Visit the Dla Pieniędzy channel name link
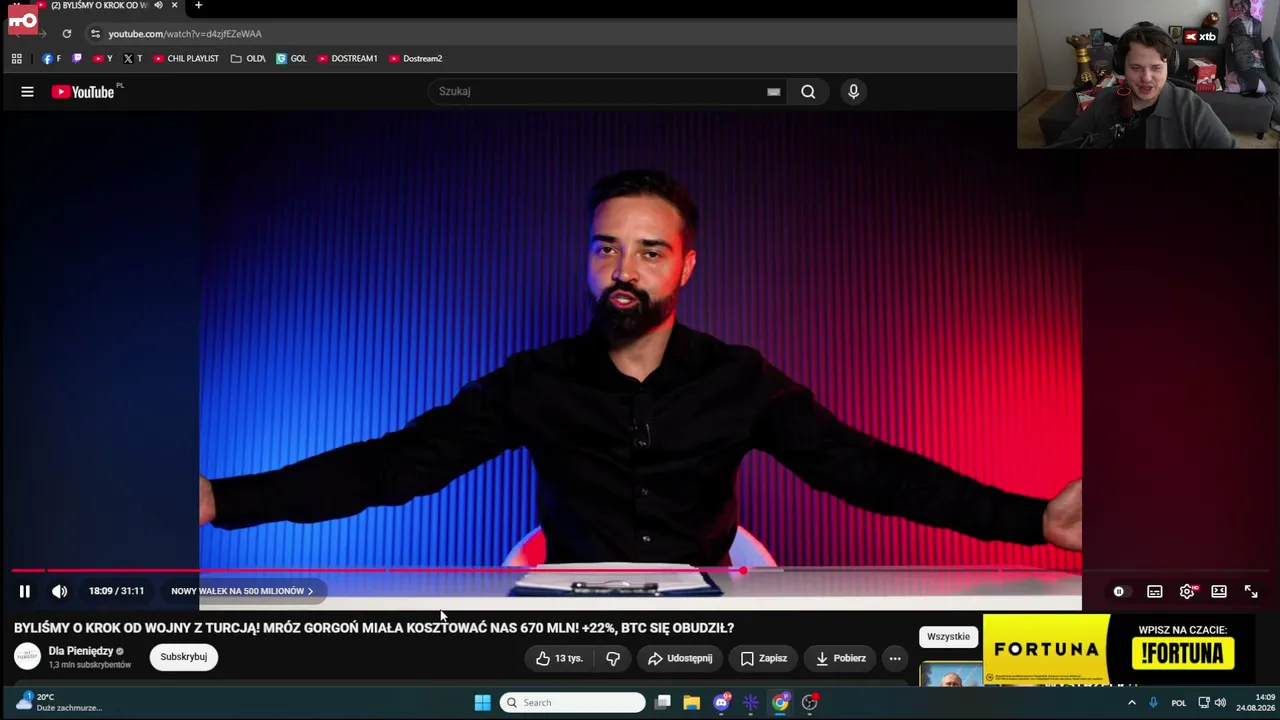This screenshot has width=1280, height=720. coord(81,651)
